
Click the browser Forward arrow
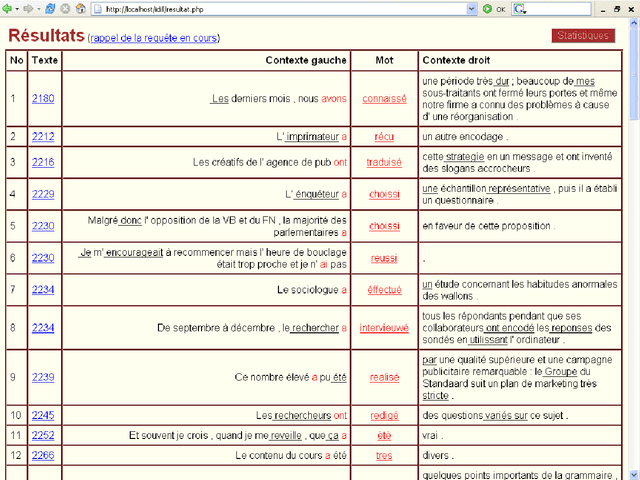[x=28, y=8]
